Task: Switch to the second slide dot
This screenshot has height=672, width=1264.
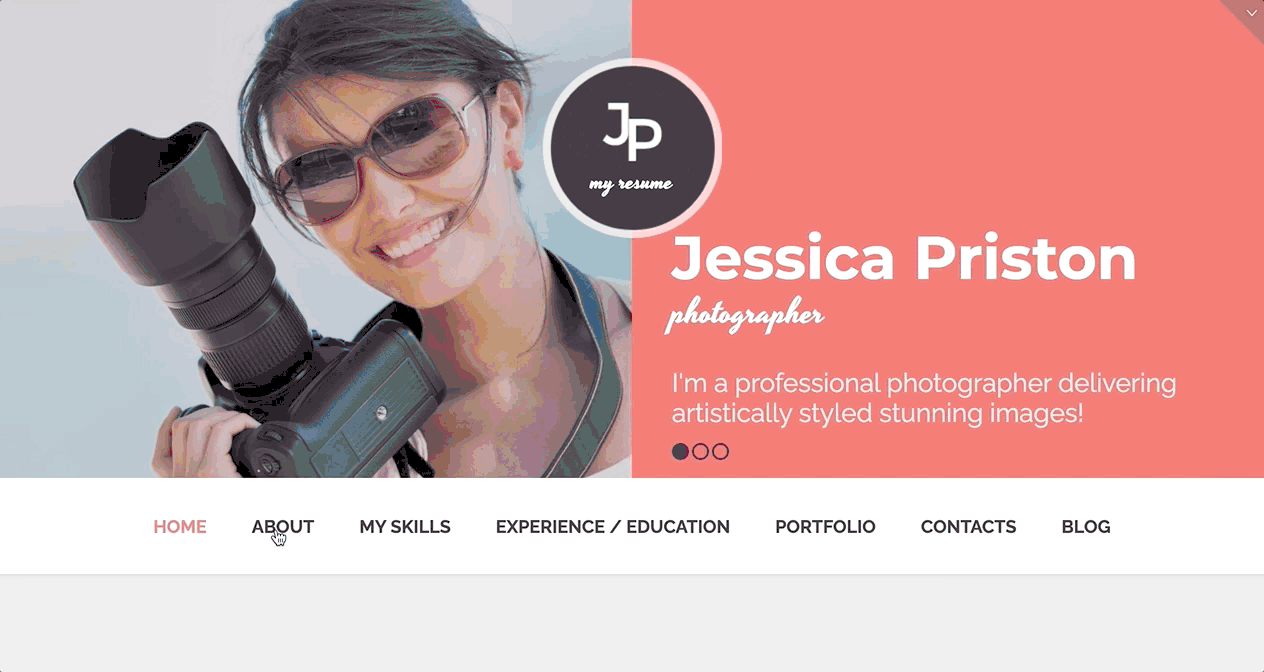Action: coord(700,451)
